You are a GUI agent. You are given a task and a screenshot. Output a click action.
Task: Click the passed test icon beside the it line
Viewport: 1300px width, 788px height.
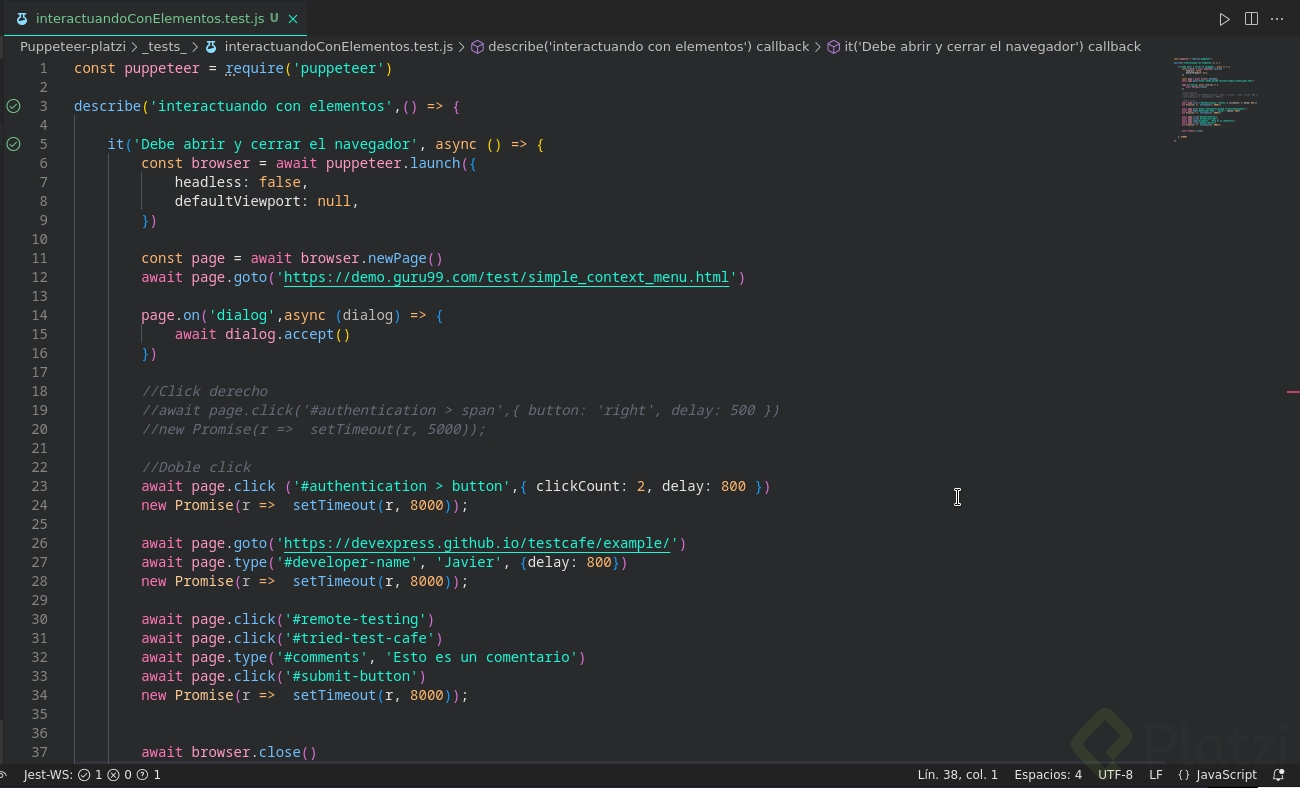coord(13,144)
